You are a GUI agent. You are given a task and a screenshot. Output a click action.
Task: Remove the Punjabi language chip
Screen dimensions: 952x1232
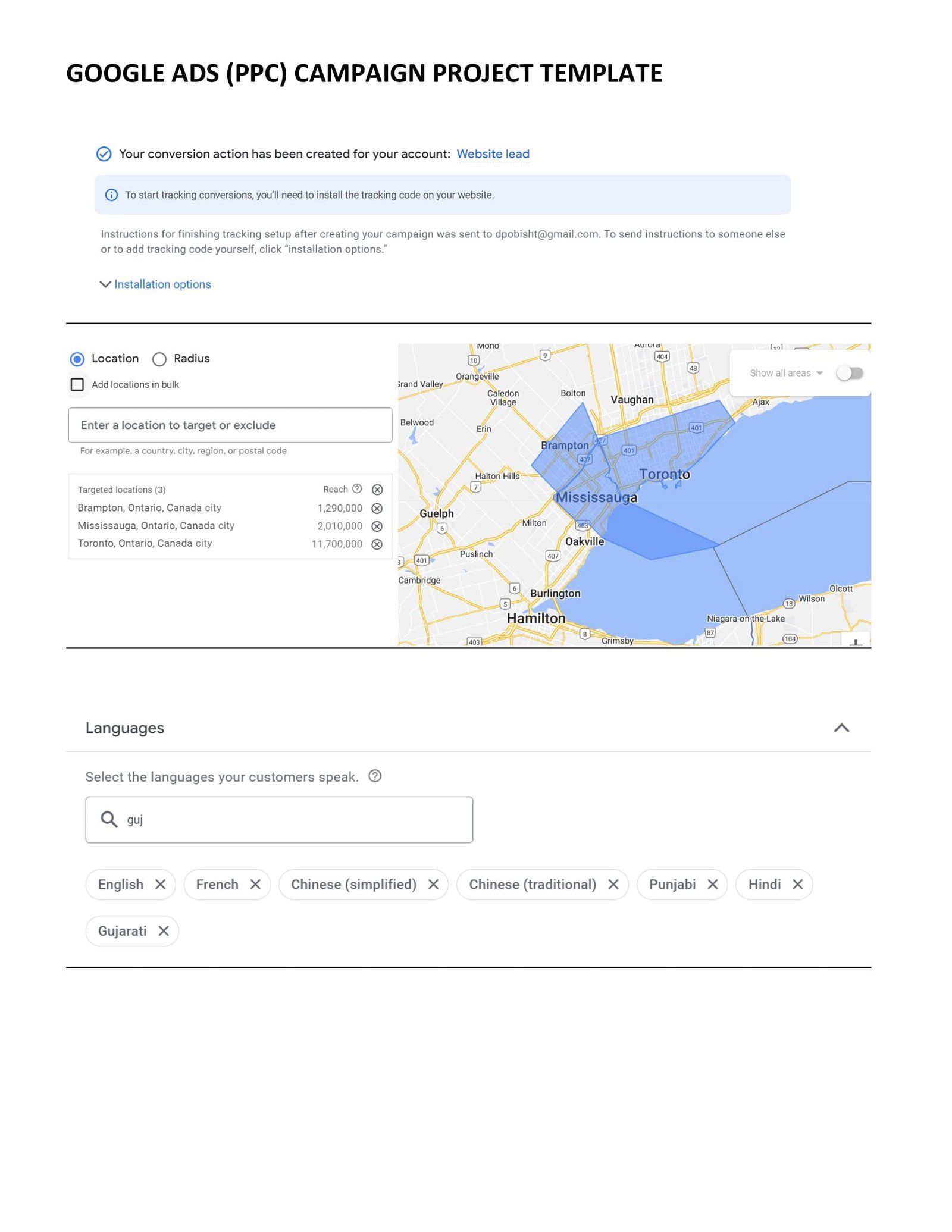coord(713,885)
